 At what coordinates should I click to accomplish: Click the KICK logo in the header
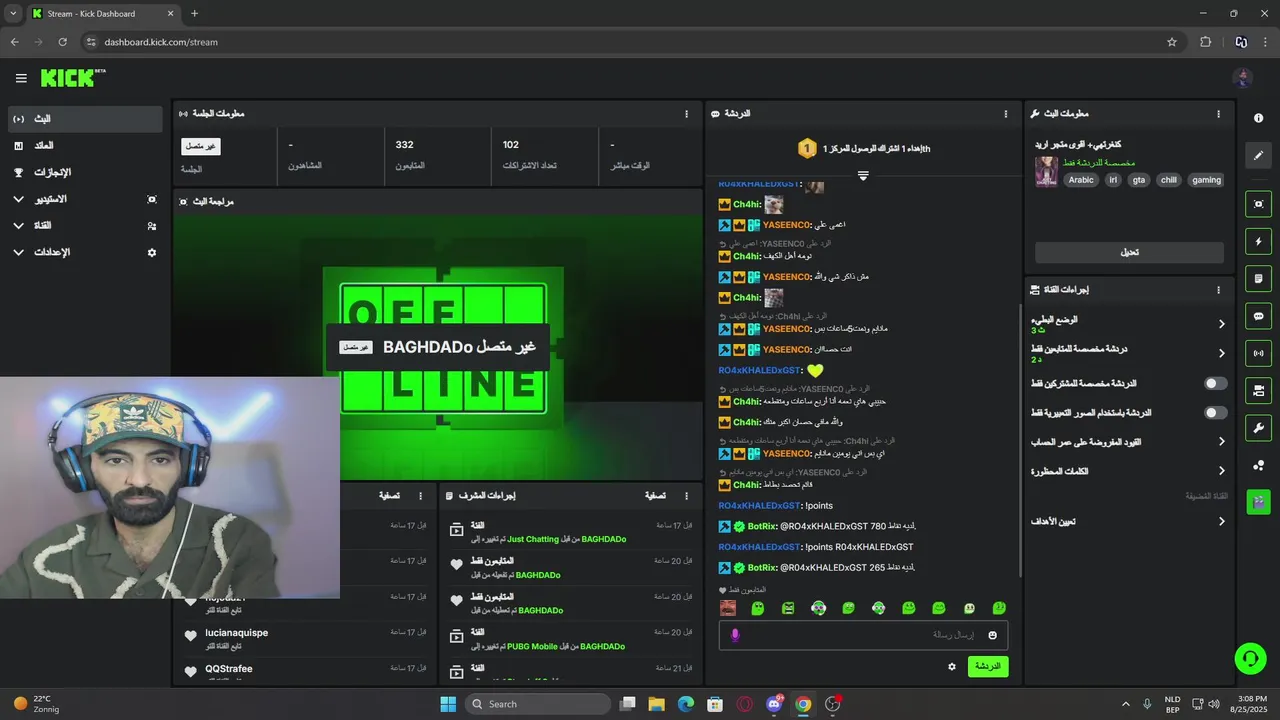click(x=73, y=78)
